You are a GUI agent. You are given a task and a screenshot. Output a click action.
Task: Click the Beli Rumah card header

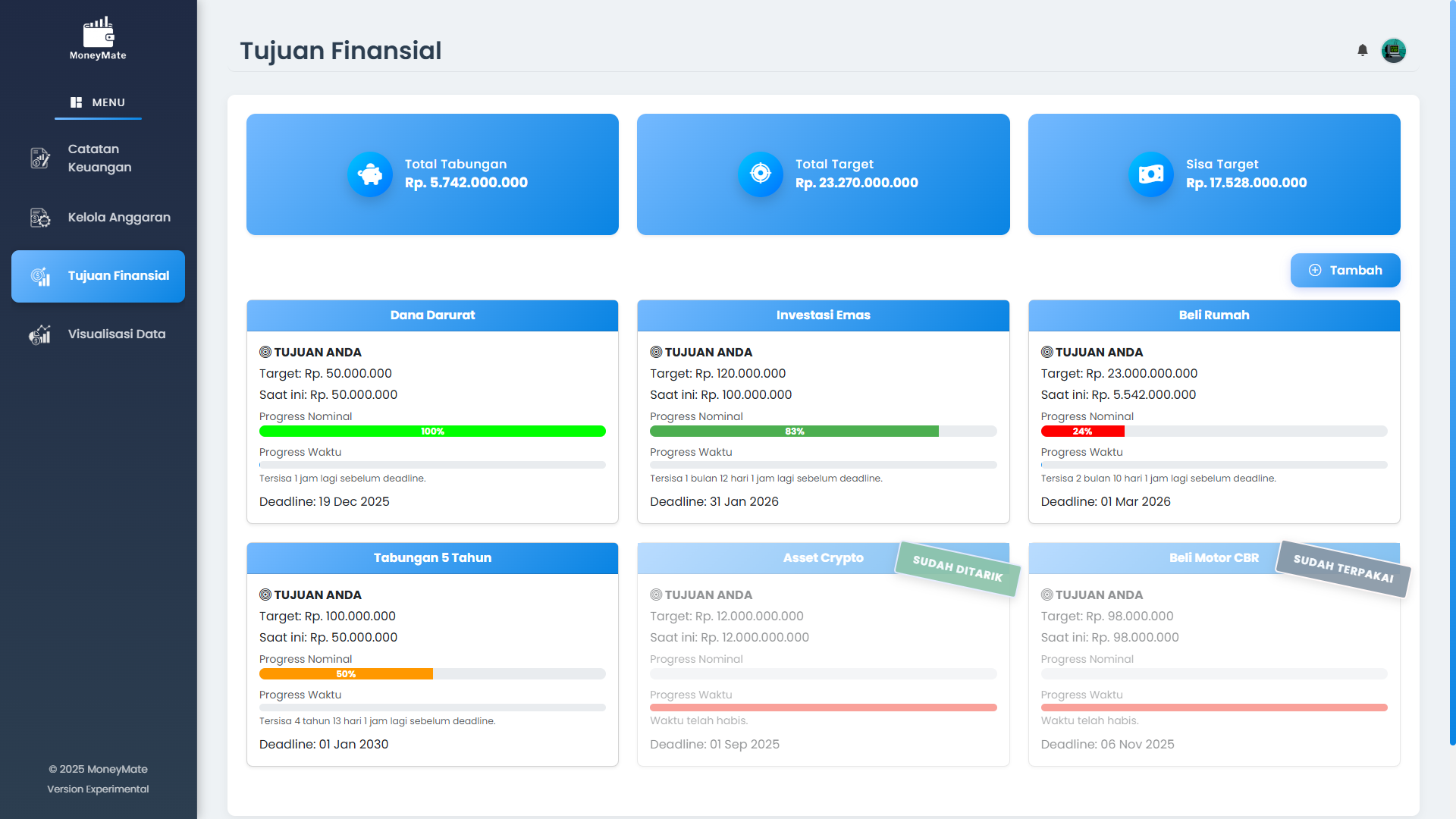tap(1213, 315)
